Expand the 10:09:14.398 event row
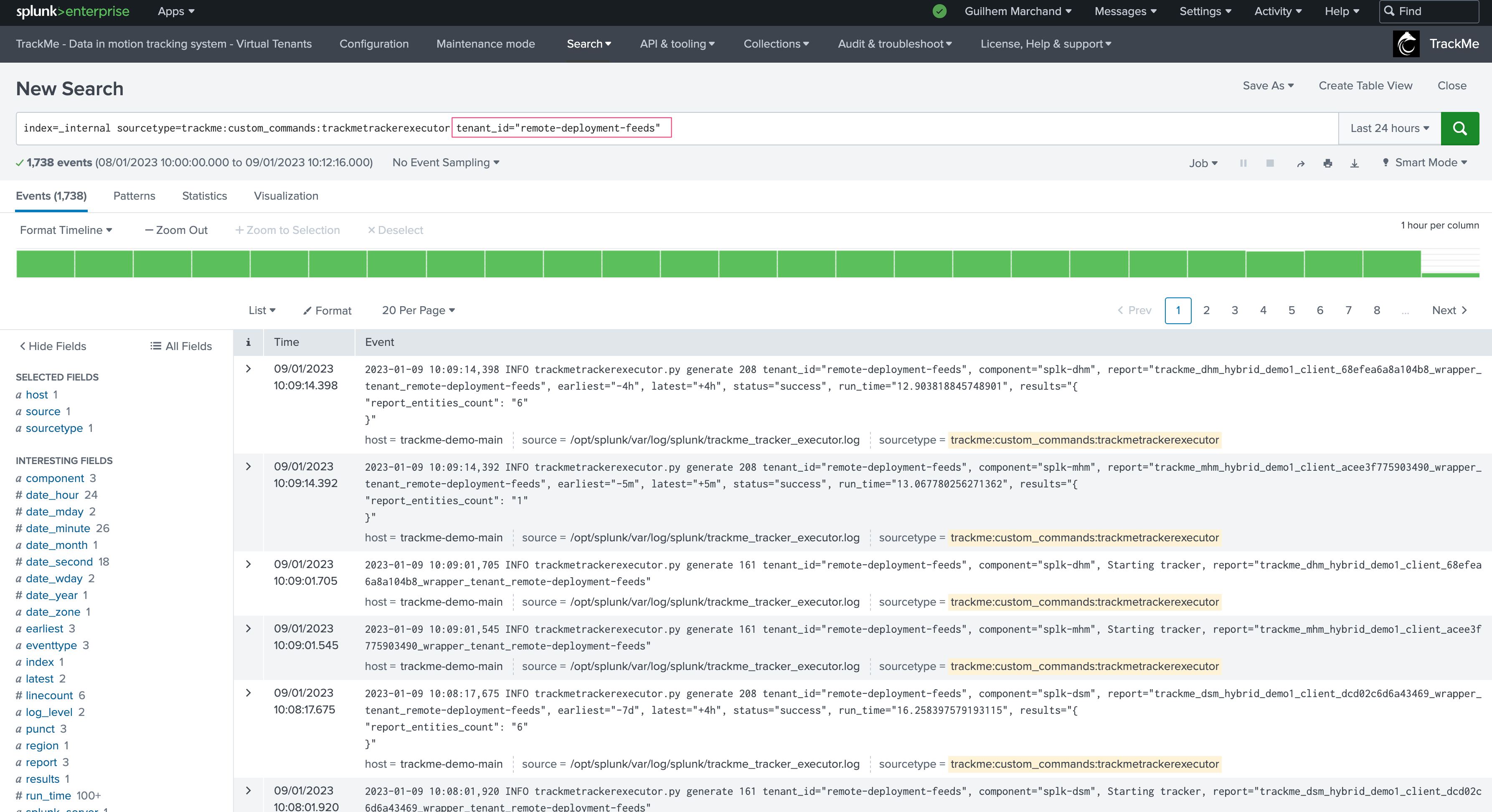This screenshot has width=1492, height=812. (249, 368)
